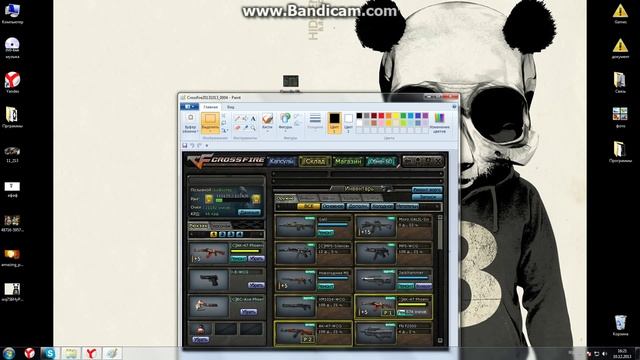This screenshot has height=360, width=640.
Task: Click the Save icon in quick access toolbar
Action: pos(185,145)
